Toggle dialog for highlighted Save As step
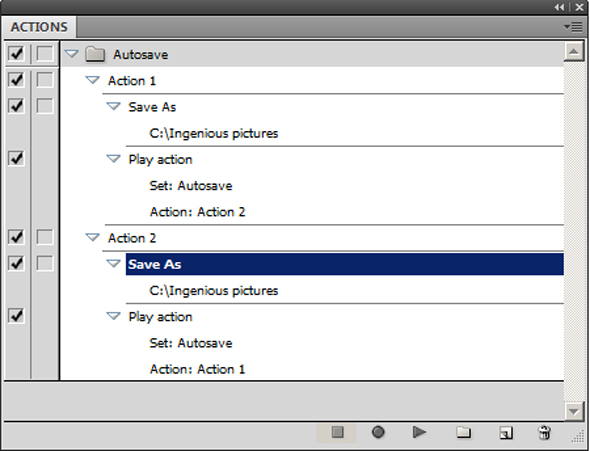590x451 pixels. pyautogui.click(x=45, y=263)
